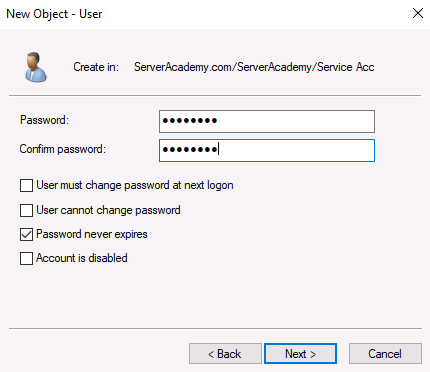Viewport: 430px width, 372px height.
Task: Focus the Password input field
Action: point(267,121)
